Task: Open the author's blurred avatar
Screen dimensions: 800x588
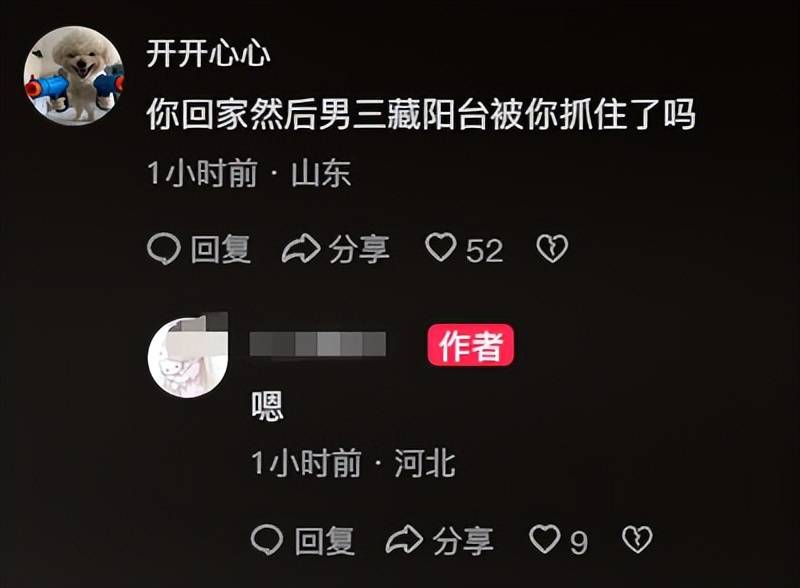Action: click(188, 356)
